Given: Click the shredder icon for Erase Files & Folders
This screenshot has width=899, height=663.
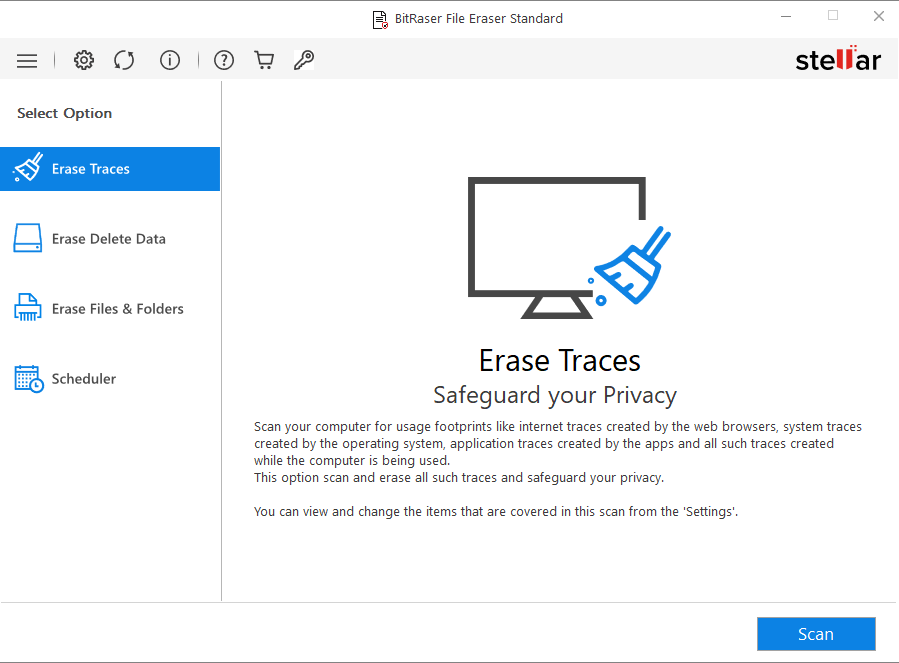Looking at the screenshot, I should point(28,307).
